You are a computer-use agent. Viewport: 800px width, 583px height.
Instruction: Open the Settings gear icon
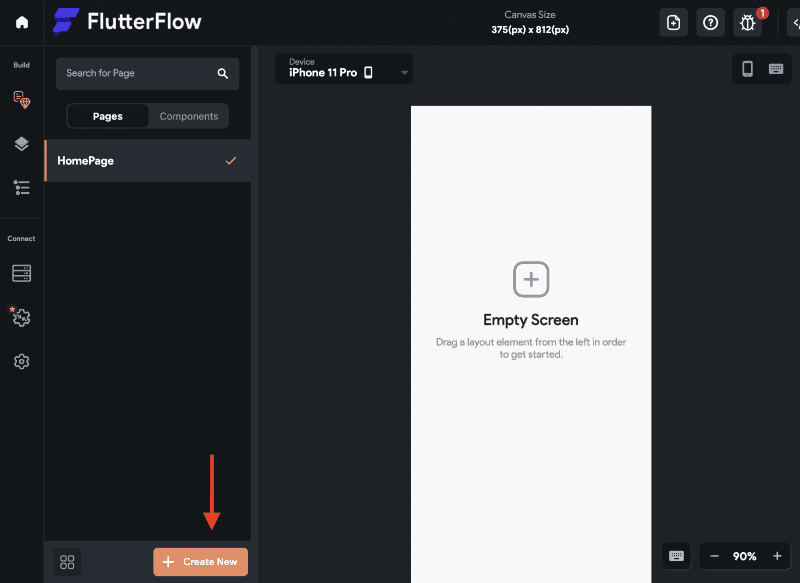(x=21, y=362)
